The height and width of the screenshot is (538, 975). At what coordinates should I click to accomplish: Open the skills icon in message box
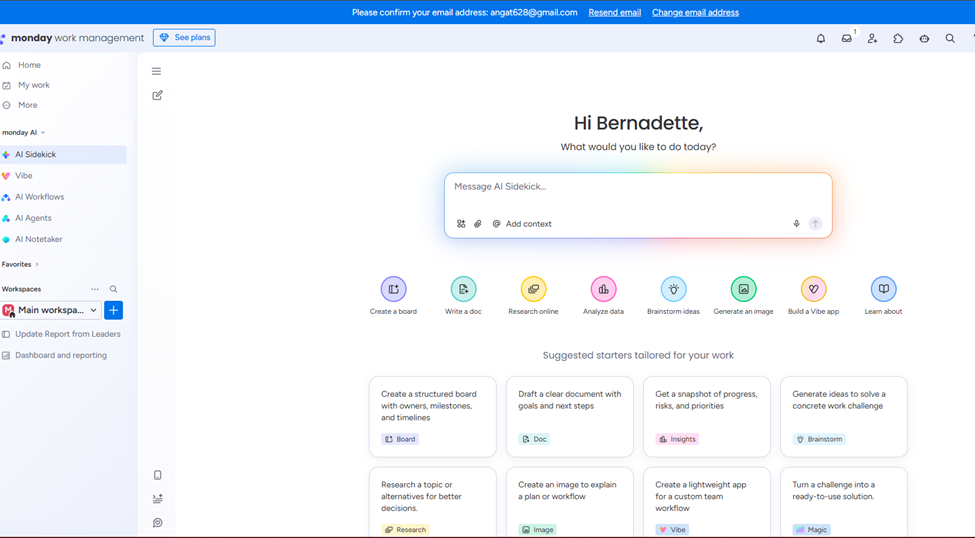point(461,224)
